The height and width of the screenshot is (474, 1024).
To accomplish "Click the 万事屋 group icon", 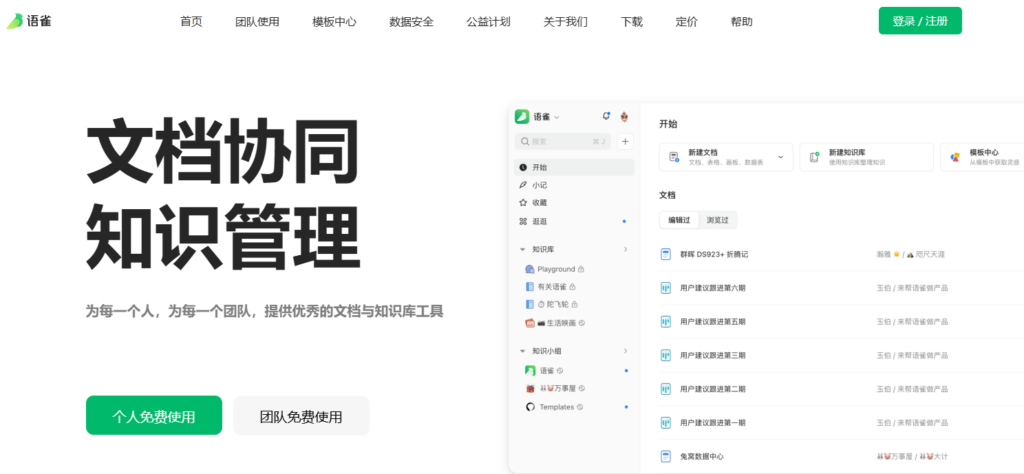I will (530, 388).
